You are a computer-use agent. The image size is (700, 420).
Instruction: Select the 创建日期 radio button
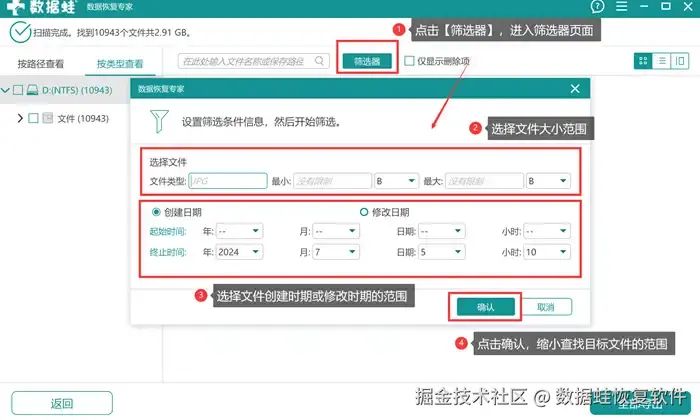pos(156,212)
